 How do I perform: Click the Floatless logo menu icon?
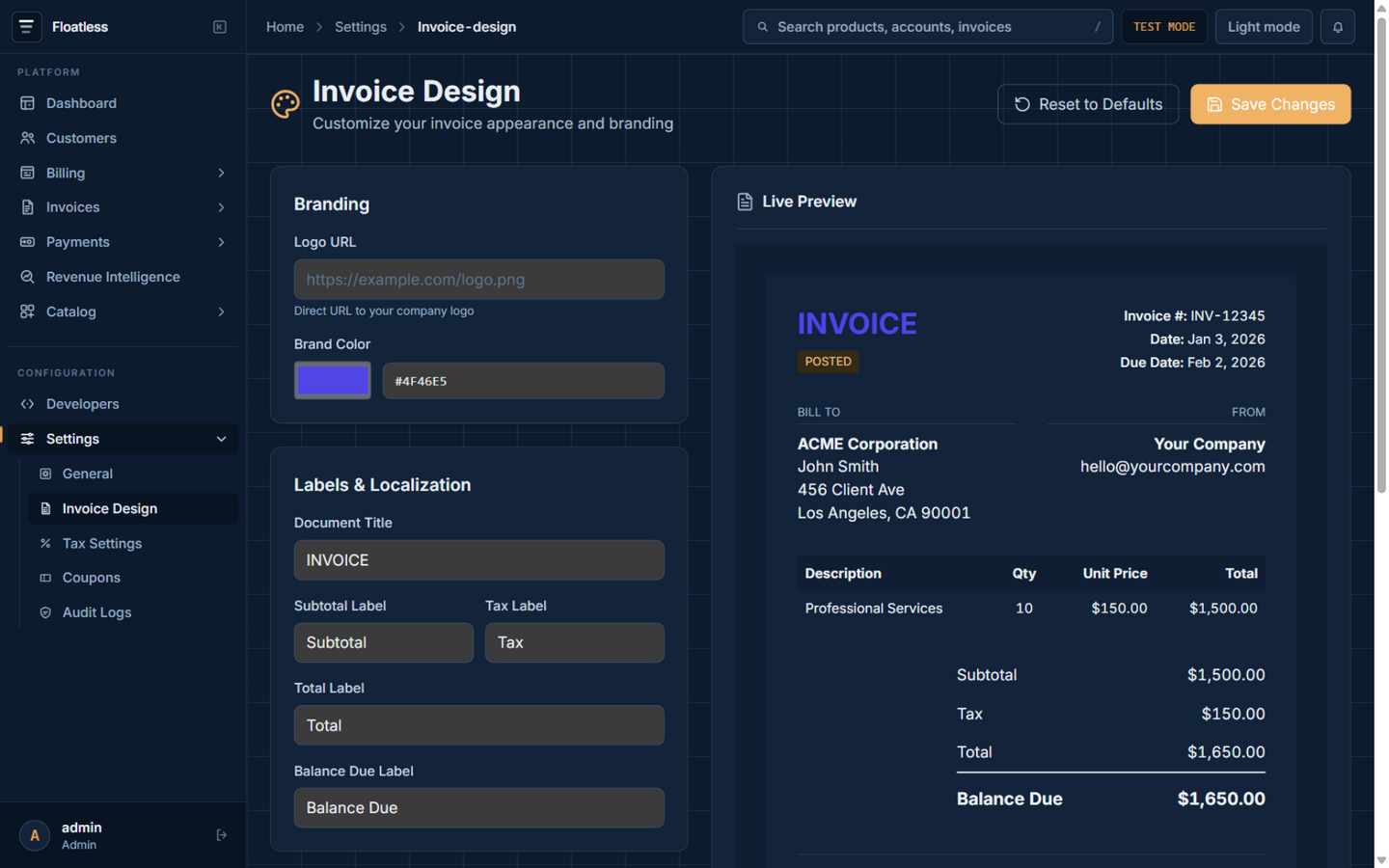click(26, 27)
